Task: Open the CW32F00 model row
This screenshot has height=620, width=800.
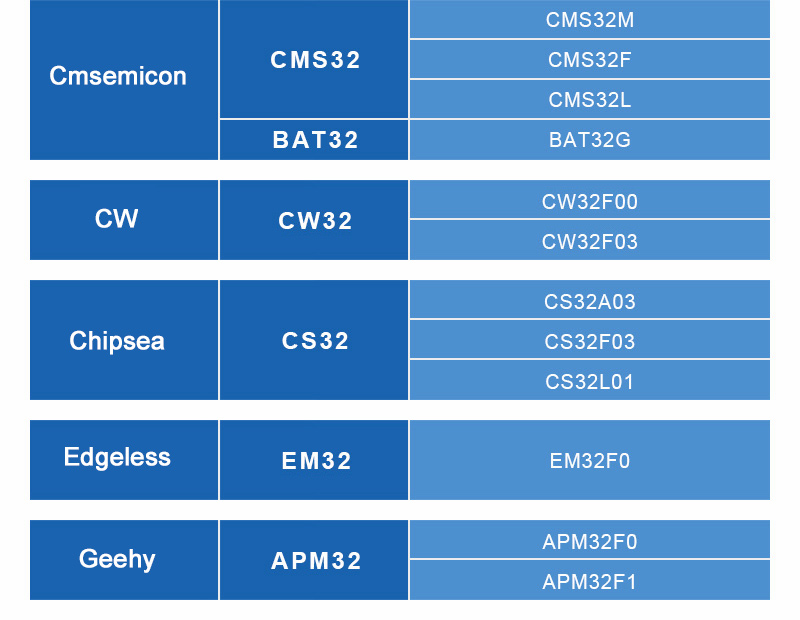Action: tap(589, 201)
